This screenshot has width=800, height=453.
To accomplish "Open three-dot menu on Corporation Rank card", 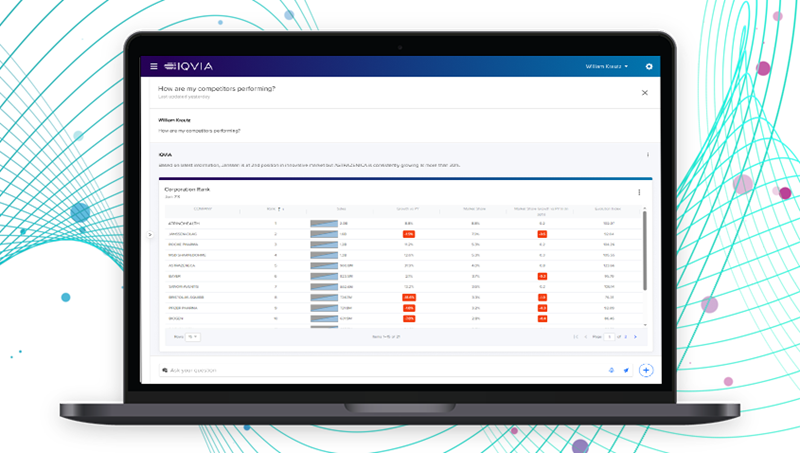I will [639, 192].
